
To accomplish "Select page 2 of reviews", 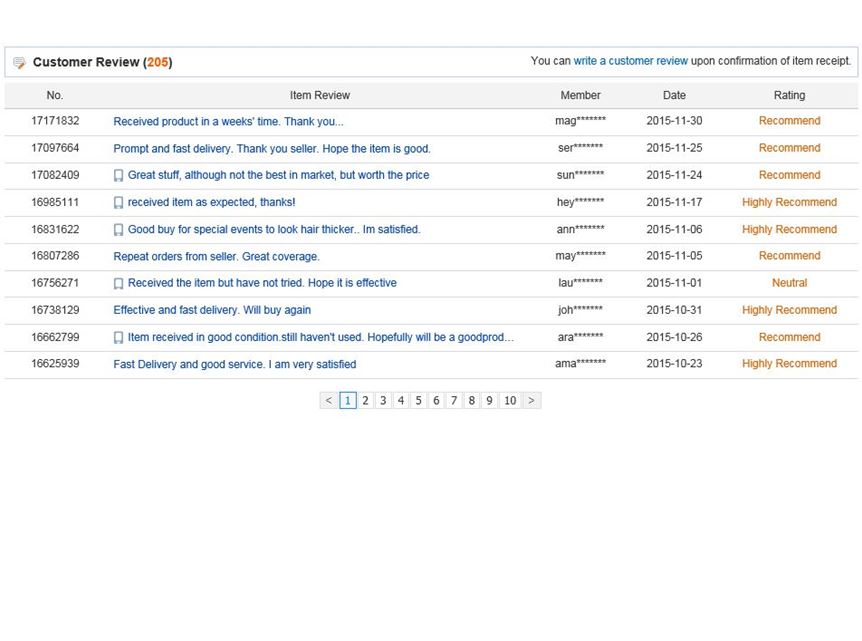I will coord(365,401).
